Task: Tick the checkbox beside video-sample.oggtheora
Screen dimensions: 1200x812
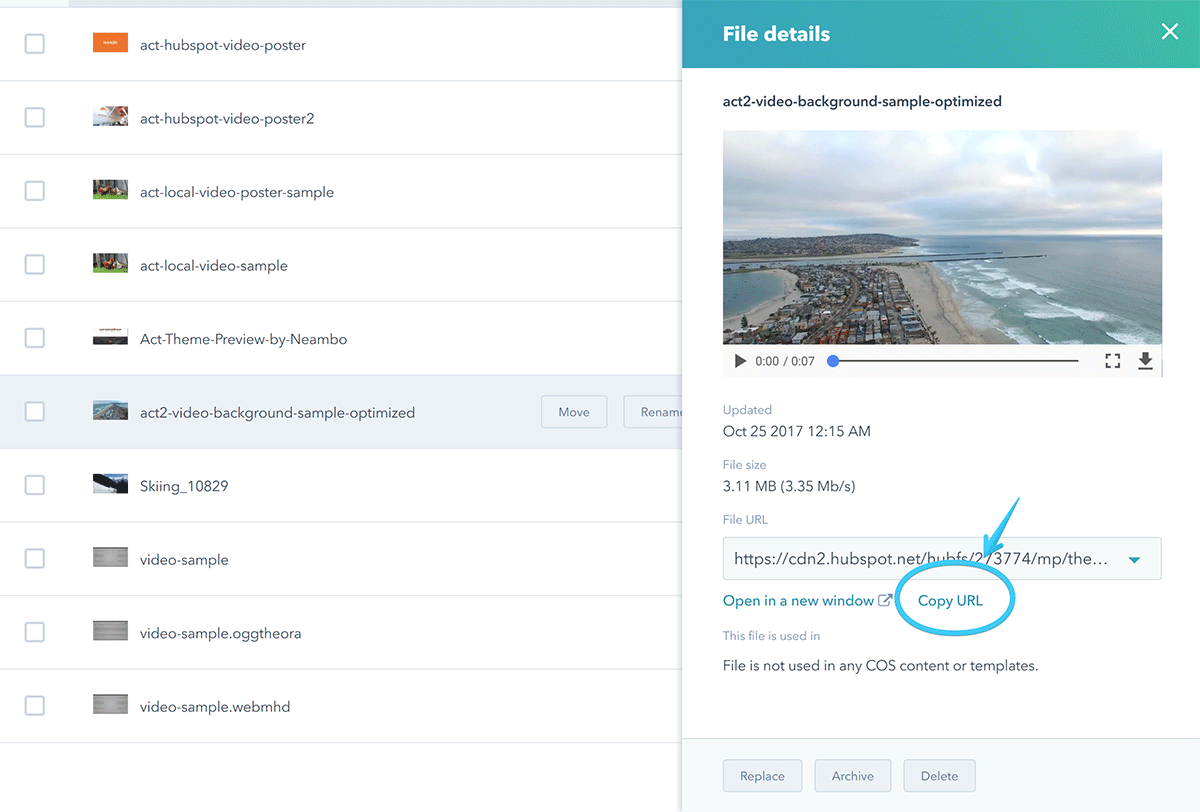Action: coord(36,632)
